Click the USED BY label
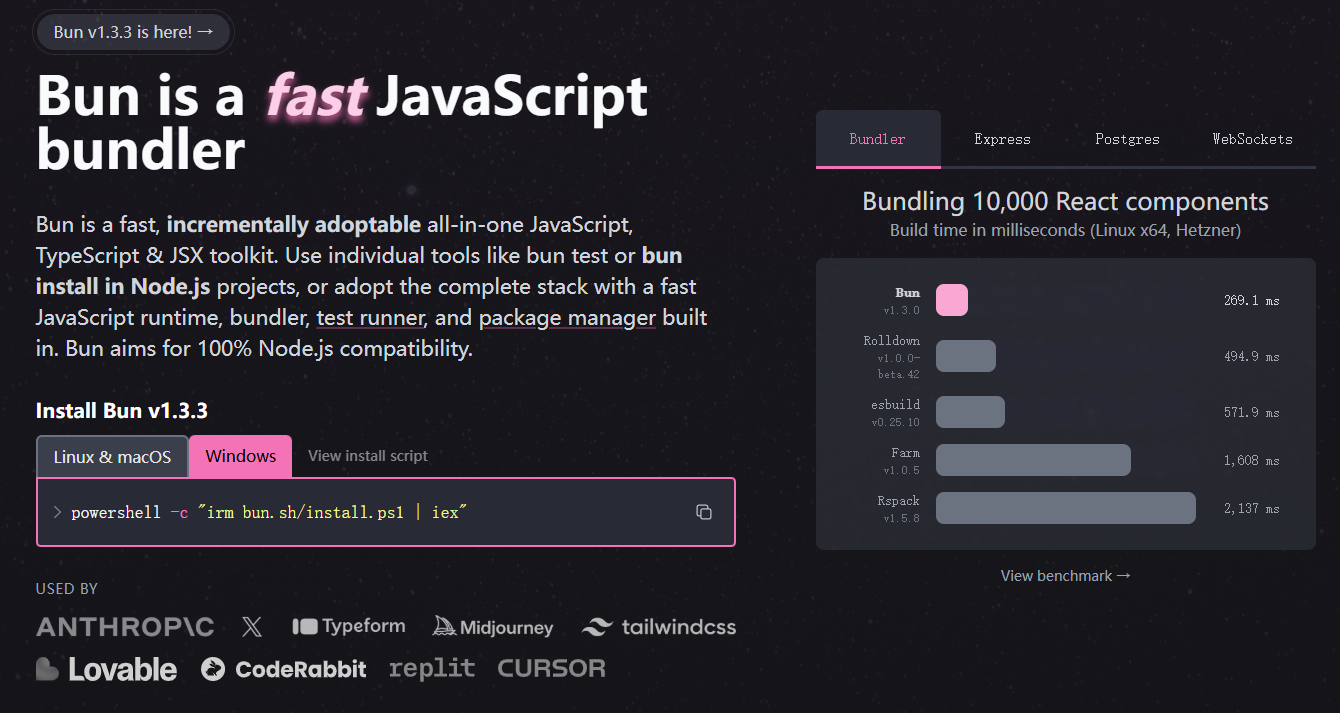 (67, 589)
